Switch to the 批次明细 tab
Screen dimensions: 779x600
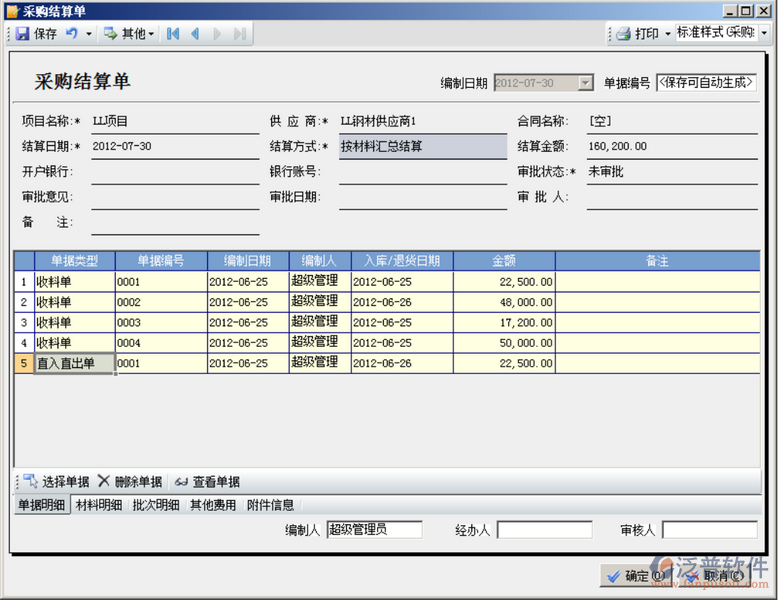point(157,505)
